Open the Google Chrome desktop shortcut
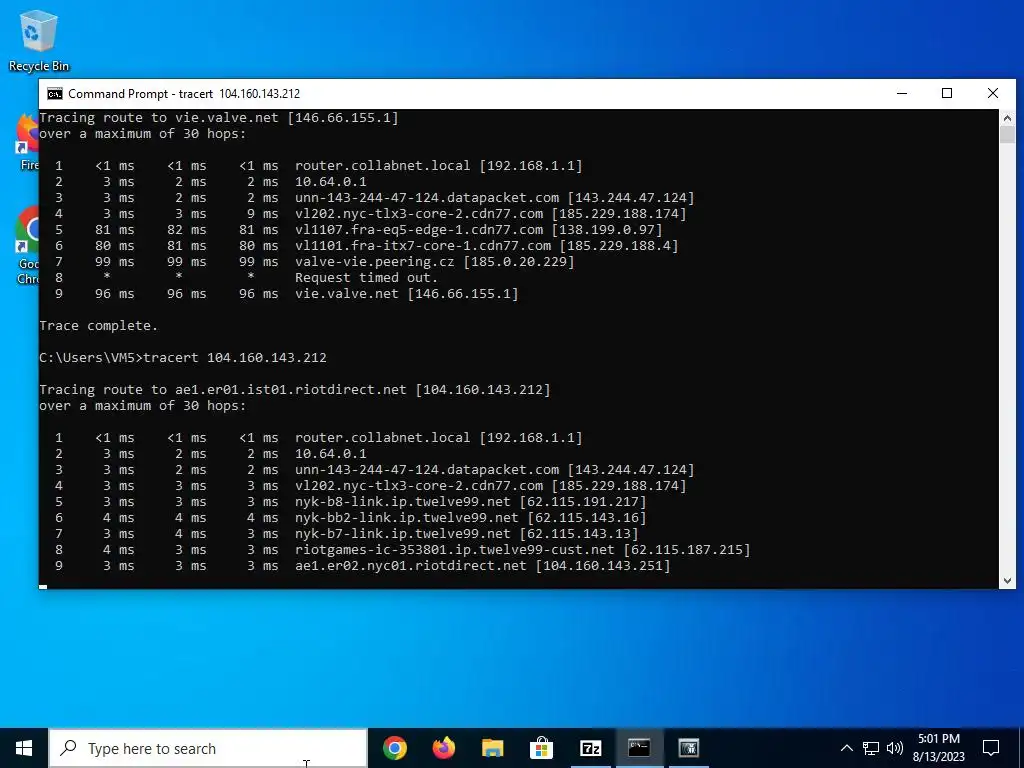The height and width of the screenshot is (768, 1024). pos(28,245)
